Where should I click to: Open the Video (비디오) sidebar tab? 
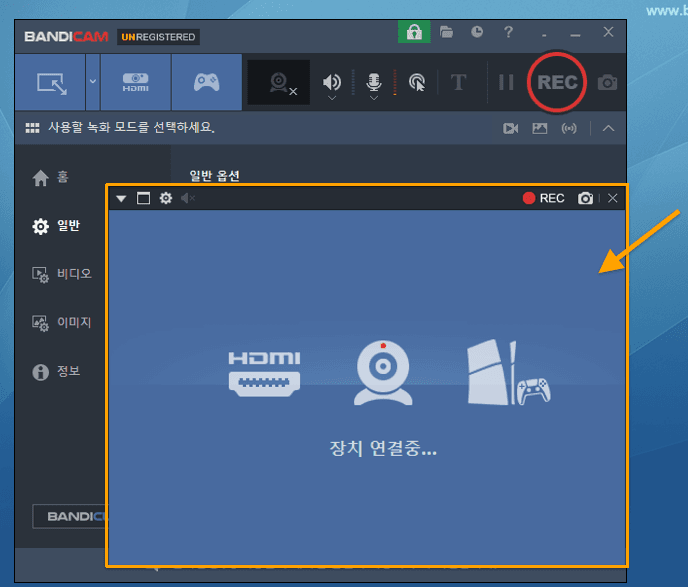[x=62, y=275]
